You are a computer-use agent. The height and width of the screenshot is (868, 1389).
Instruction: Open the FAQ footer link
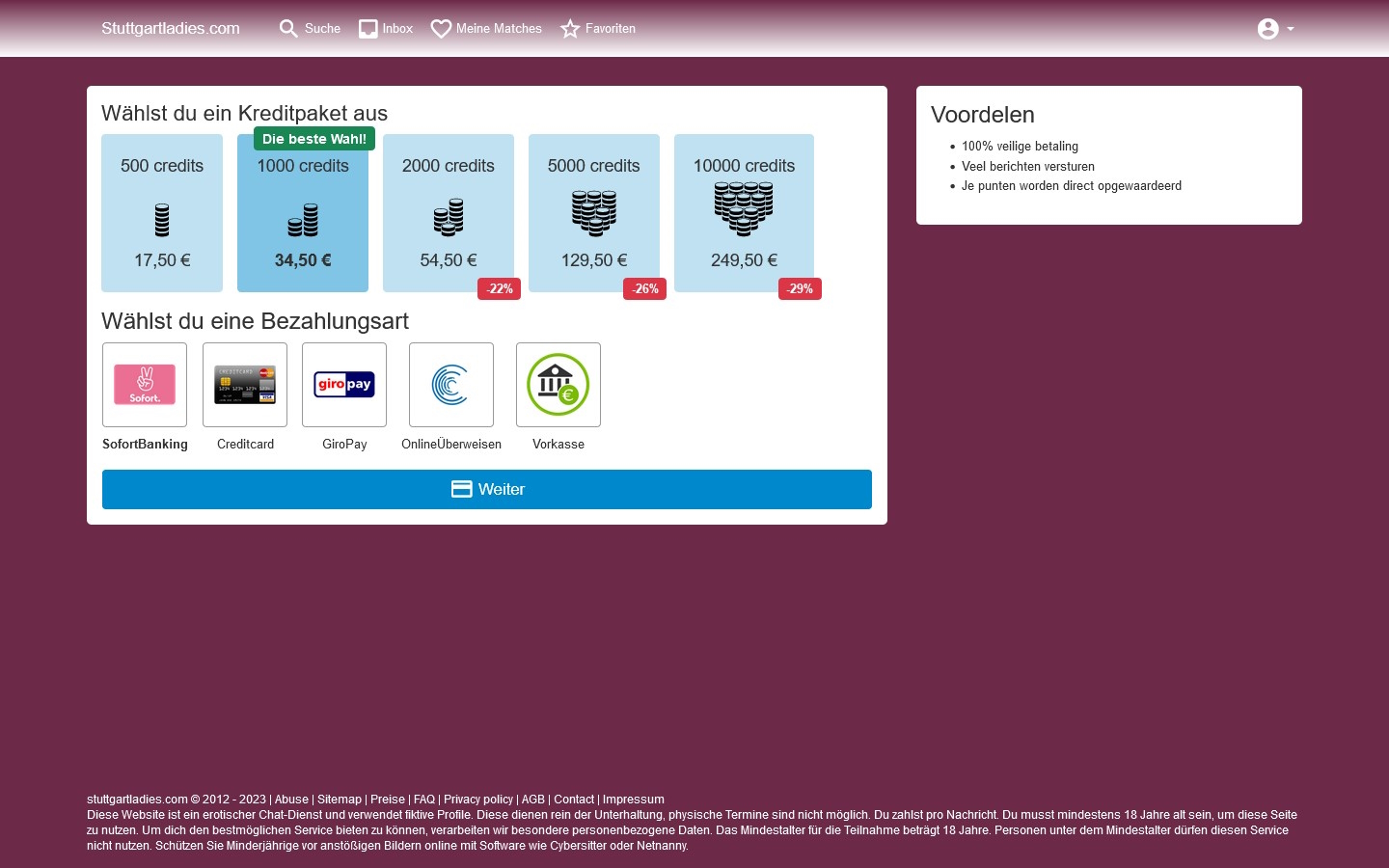[424, 800]
